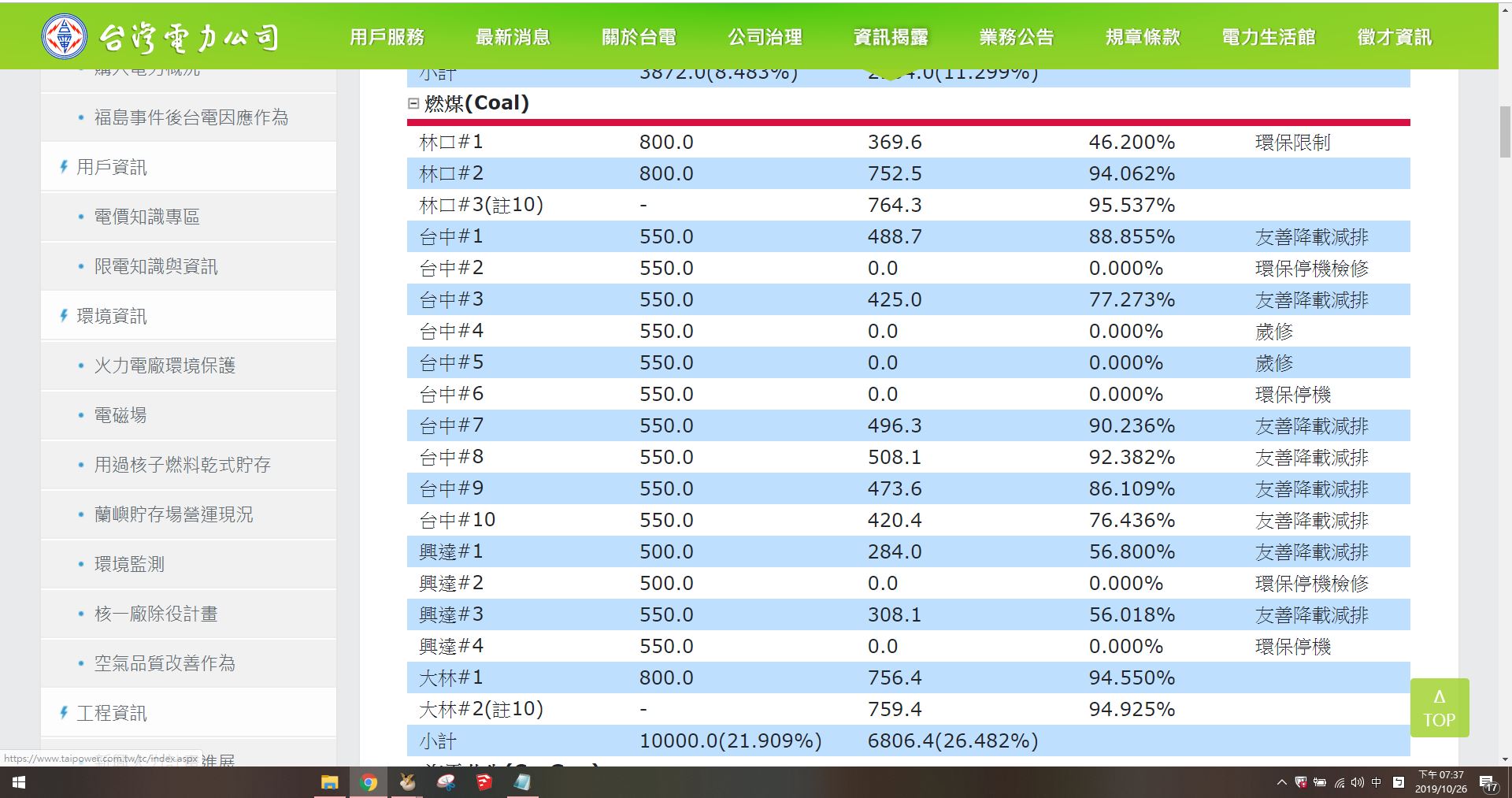Click 56.800% in the 興達#1 row
This screenshot has height=798, width=1512.
pyautogui.click(x=1132, y=551)
